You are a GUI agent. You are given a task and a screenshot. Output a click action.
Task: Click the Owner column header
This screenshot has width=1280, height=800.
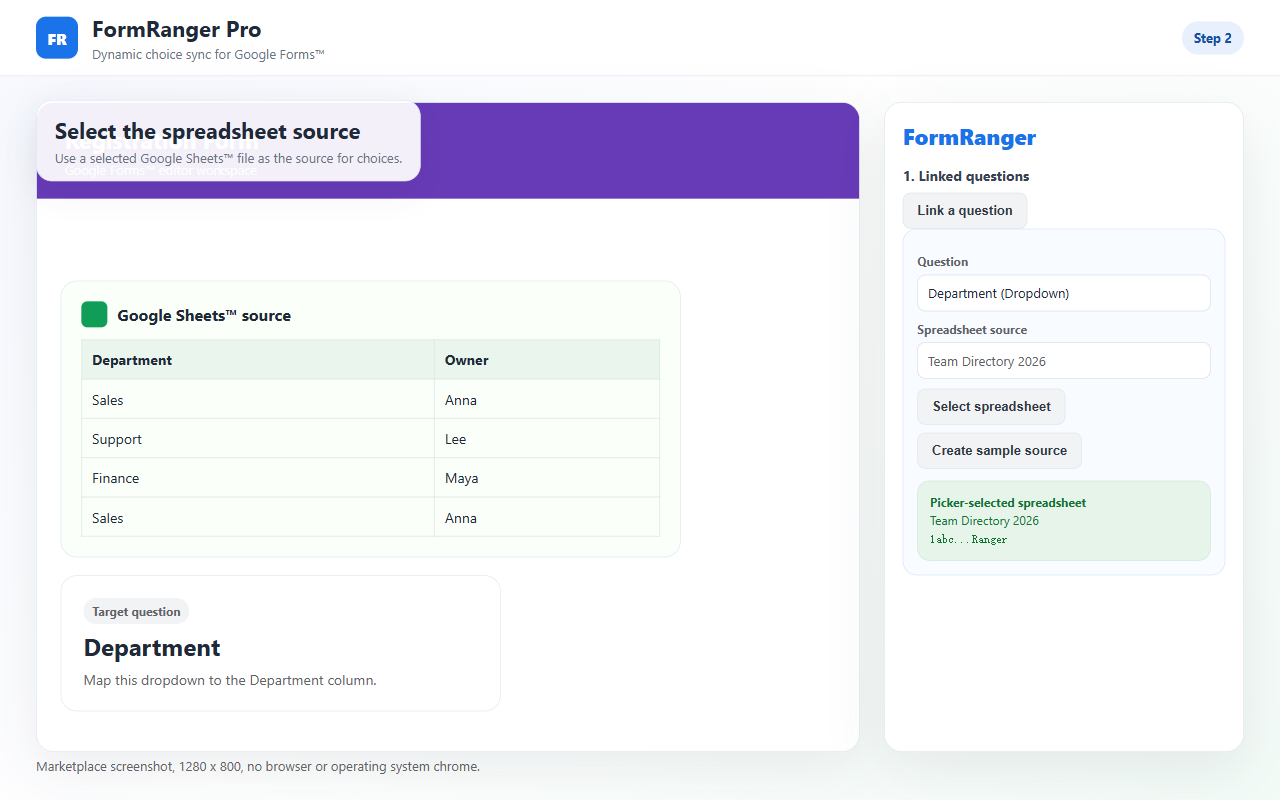tap(547, 360)
